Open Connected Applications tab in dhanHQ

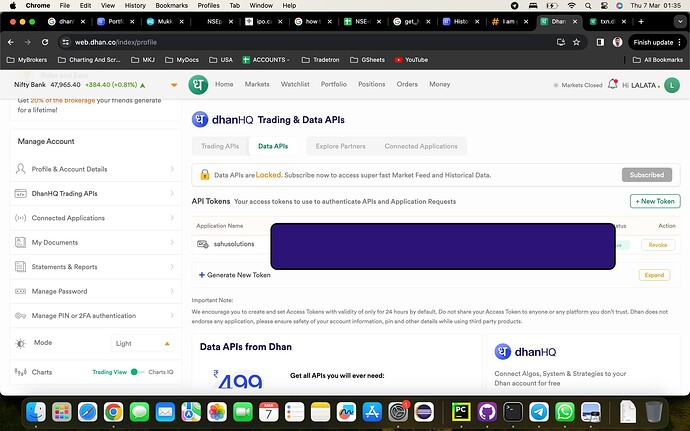421,146
